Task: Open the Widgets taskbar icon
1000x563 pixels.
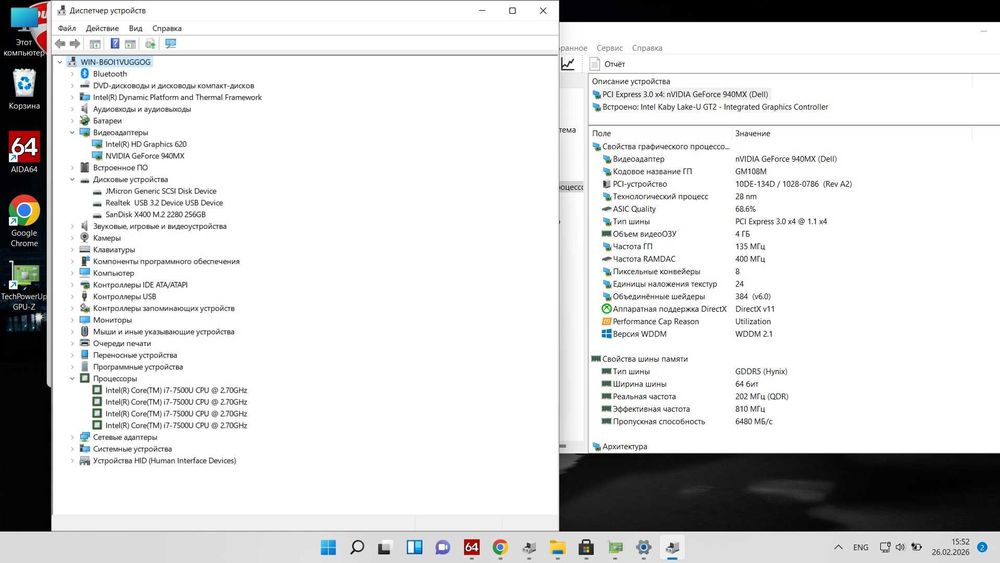Action: (x=414, y=547)
